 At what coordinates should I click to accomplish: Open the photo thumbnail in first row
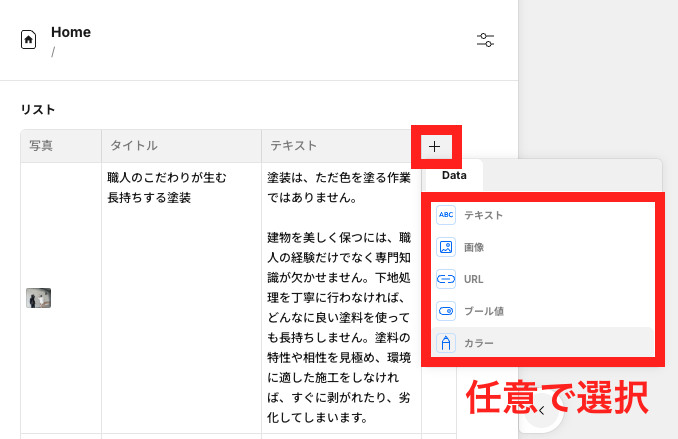click(x=38, y=298)
